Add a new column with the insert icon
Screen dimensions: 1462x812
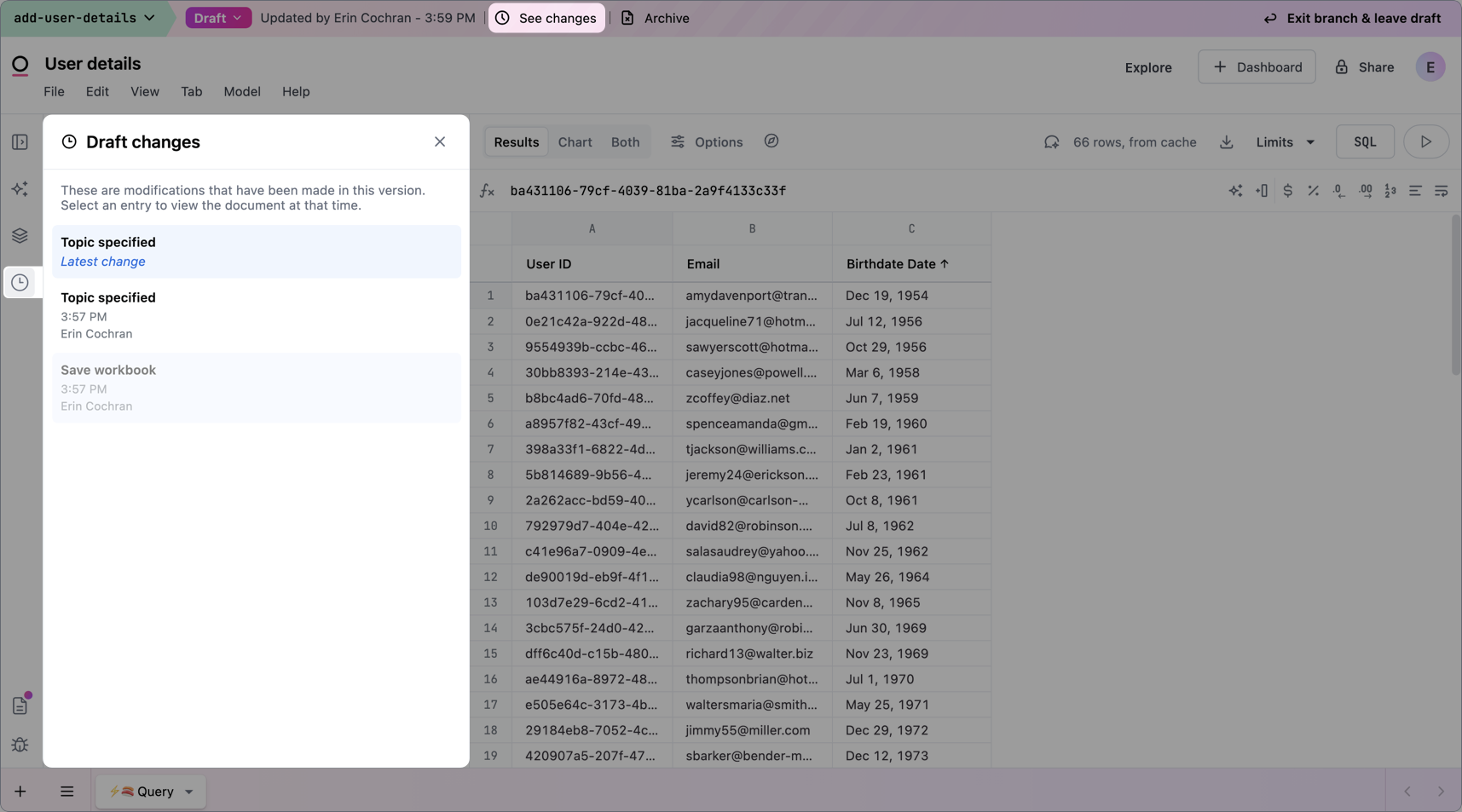[x=1262, y=191]
